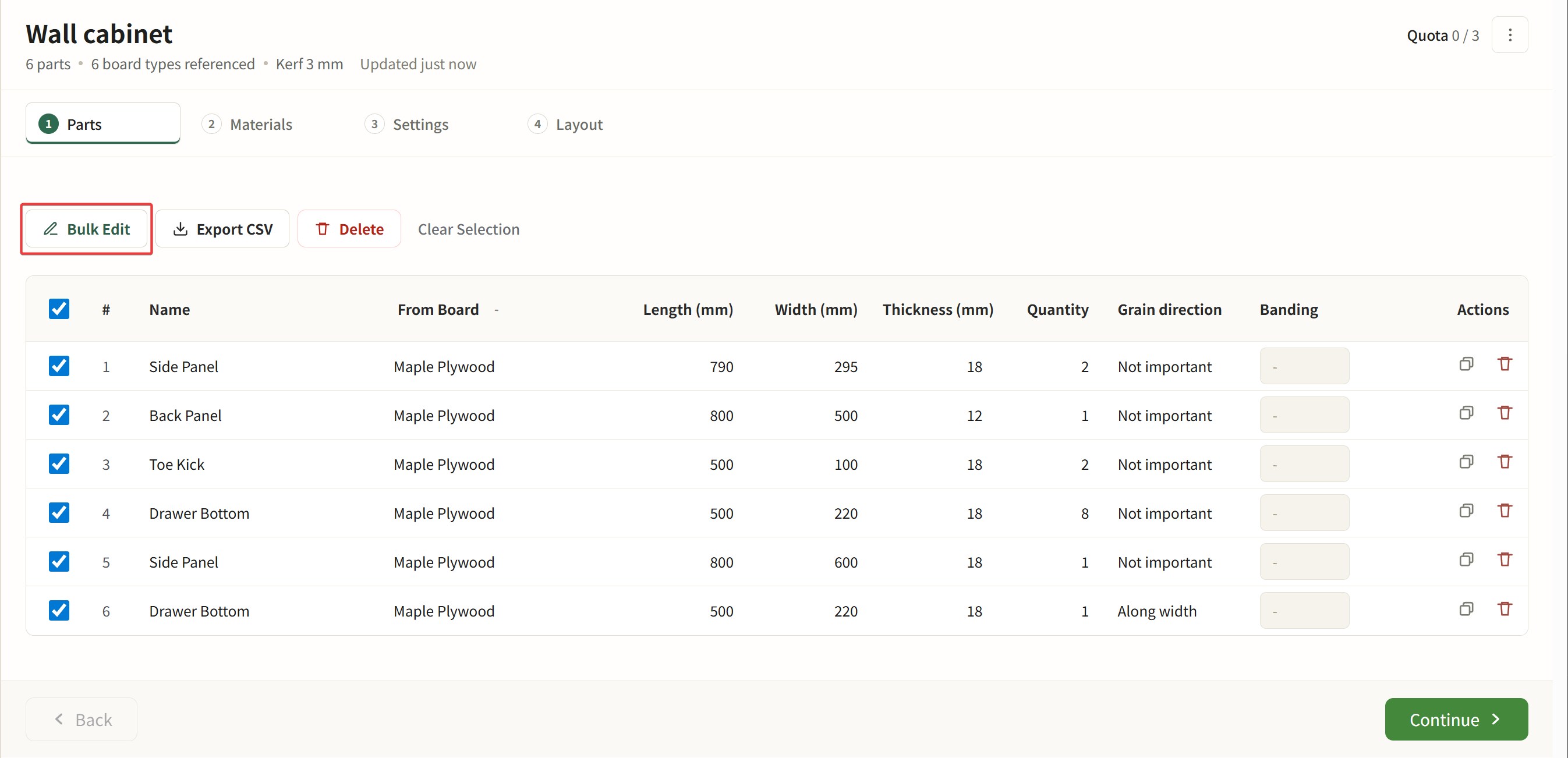This screenshot has width=1568, height=758.
Task: Open Banding dropdown for Drawer Bottom row 4
Action: (1304, 513)
